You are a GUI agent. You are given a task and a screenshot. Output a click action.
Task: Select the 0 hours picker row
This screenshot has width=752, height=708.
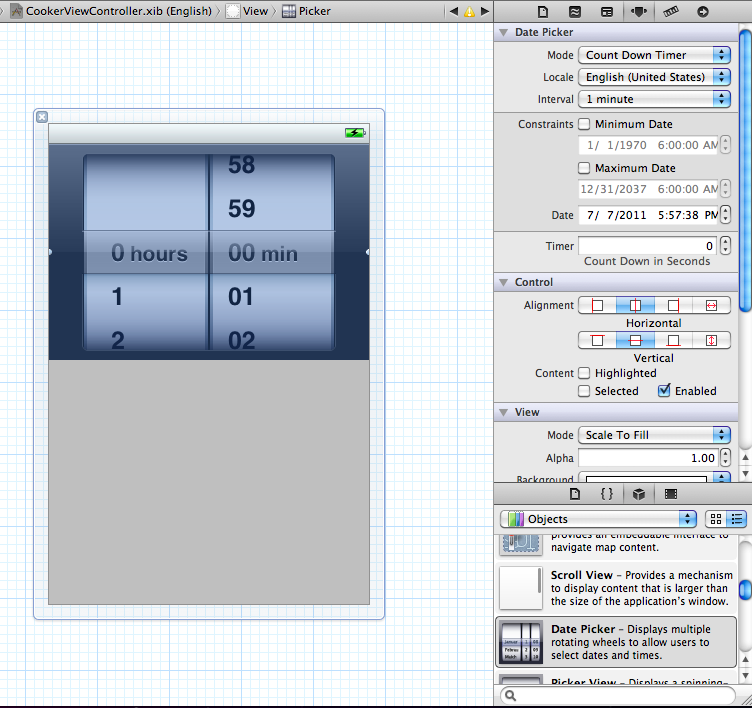[146, 253]
